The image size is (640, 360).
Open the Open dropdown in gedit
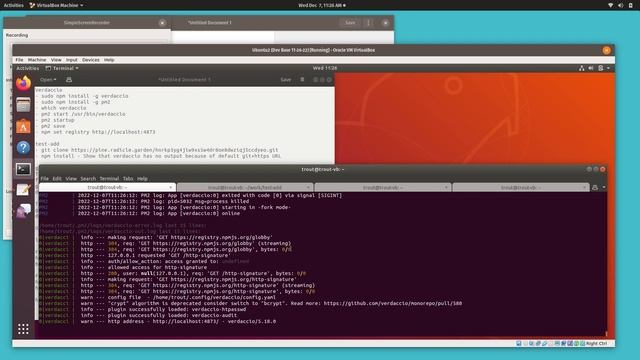[x=48, y=80]
